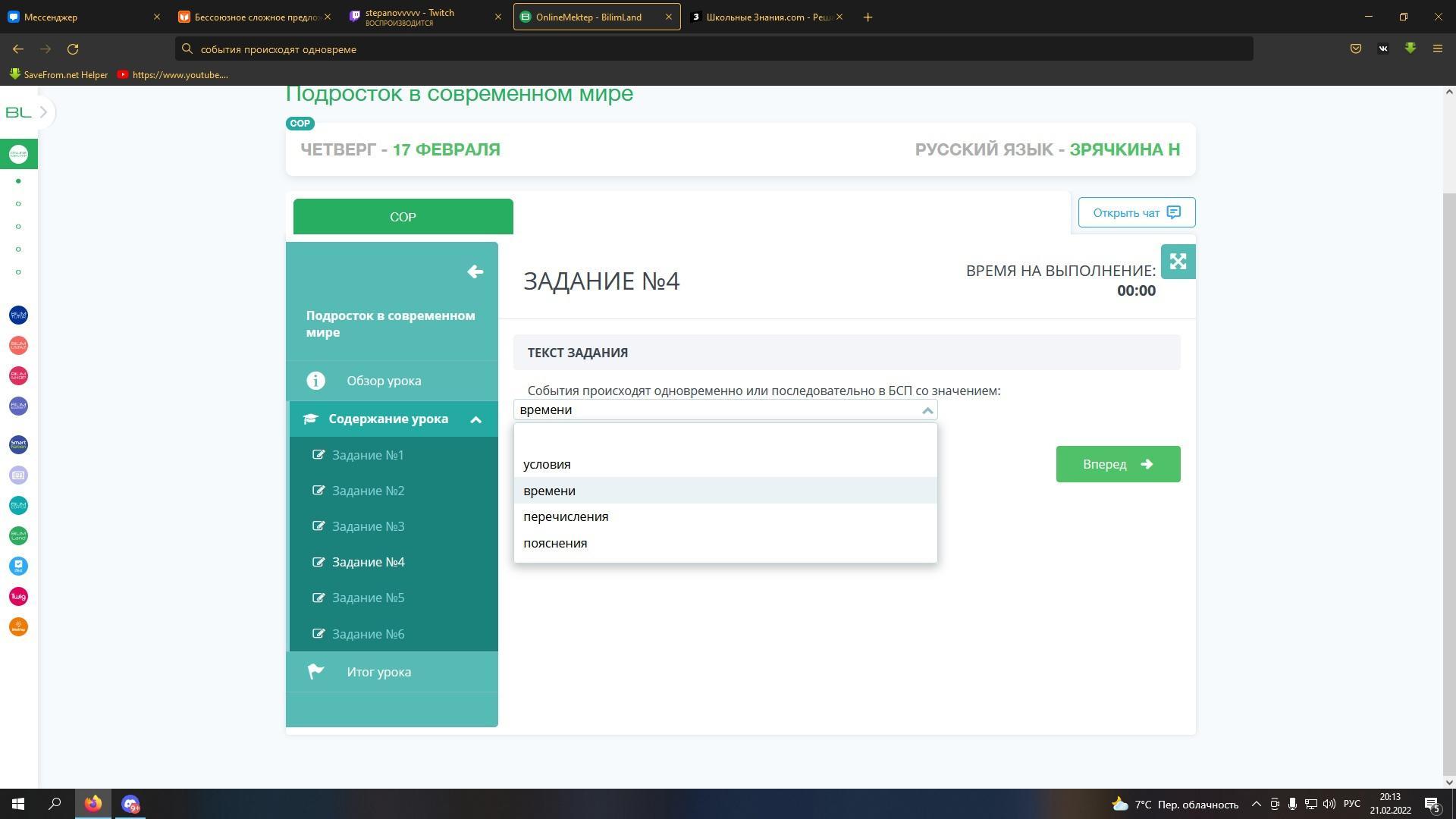Open Twig icon in left sidebar
This screenshot has width=1456, height=819.
pyautogui.click(x=18, y=597)
